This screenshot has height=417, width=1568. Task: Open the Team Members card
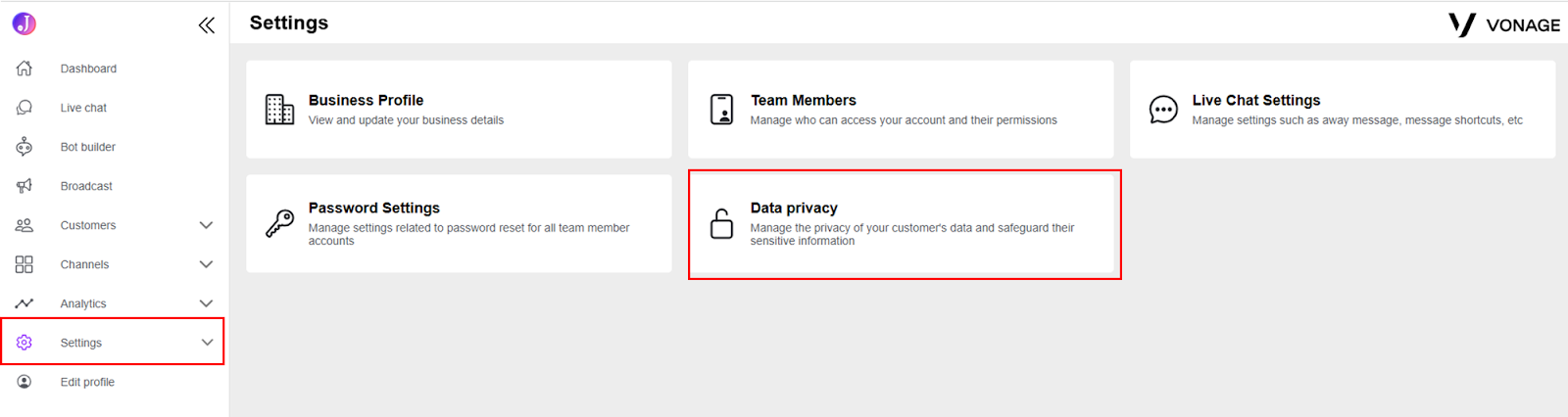pos(901,110)
